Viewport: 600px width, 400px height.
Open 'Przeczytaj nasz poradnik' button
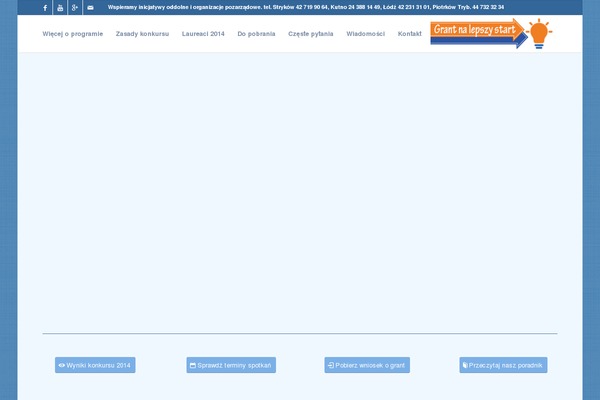(x=503, y=365)
